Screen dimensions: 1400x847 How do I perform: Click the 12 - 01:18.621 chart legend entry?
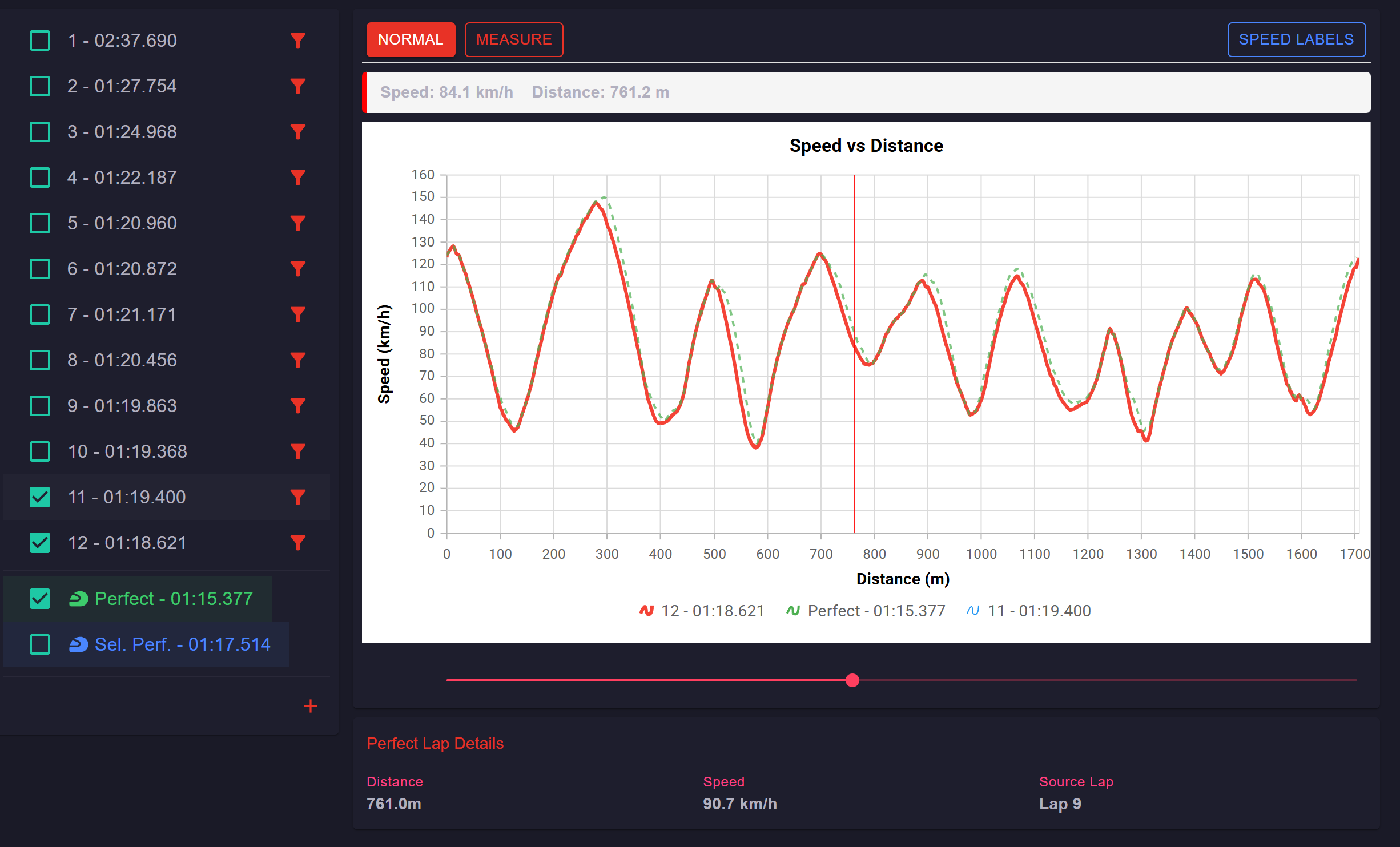702,611
